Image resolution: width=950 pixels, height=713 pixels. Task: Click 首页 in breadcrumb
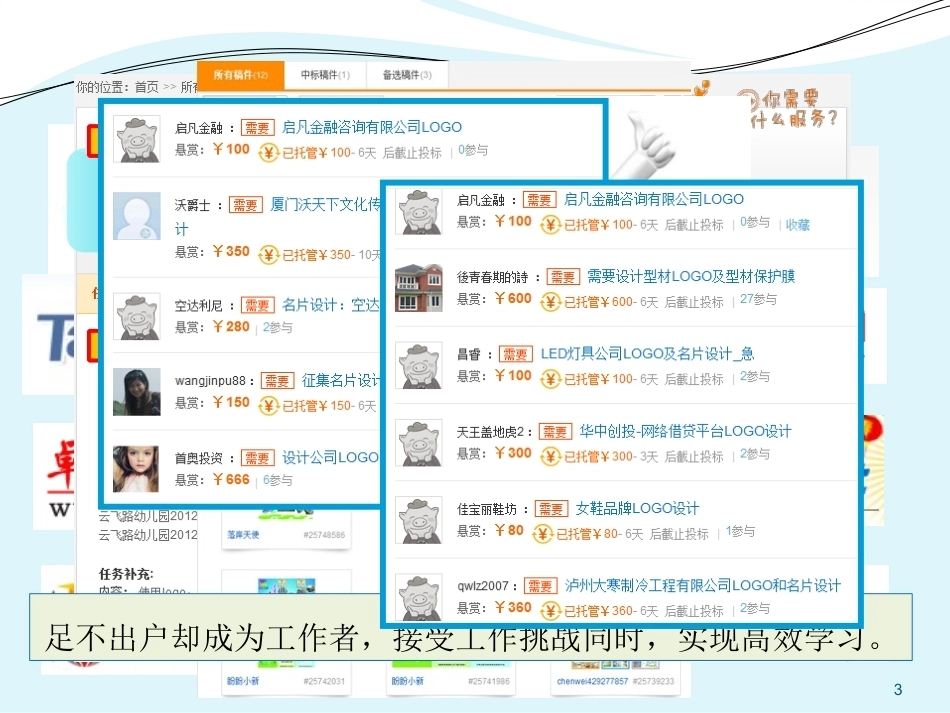147,87
